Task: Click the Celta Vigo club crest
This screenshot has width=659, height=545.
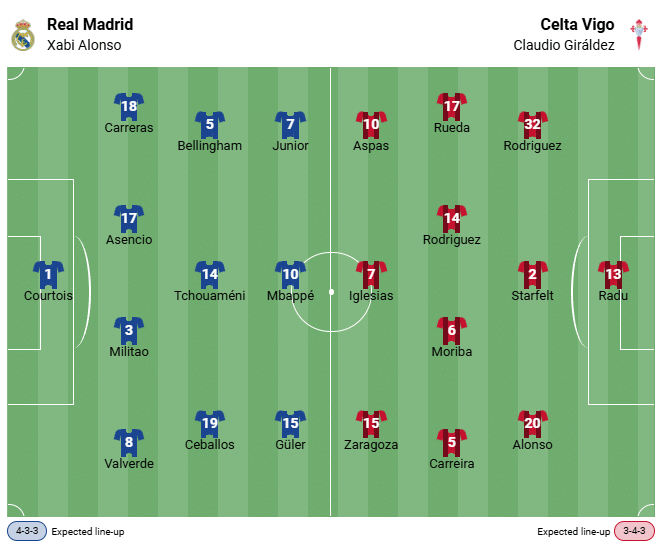Action: (638, 35)
